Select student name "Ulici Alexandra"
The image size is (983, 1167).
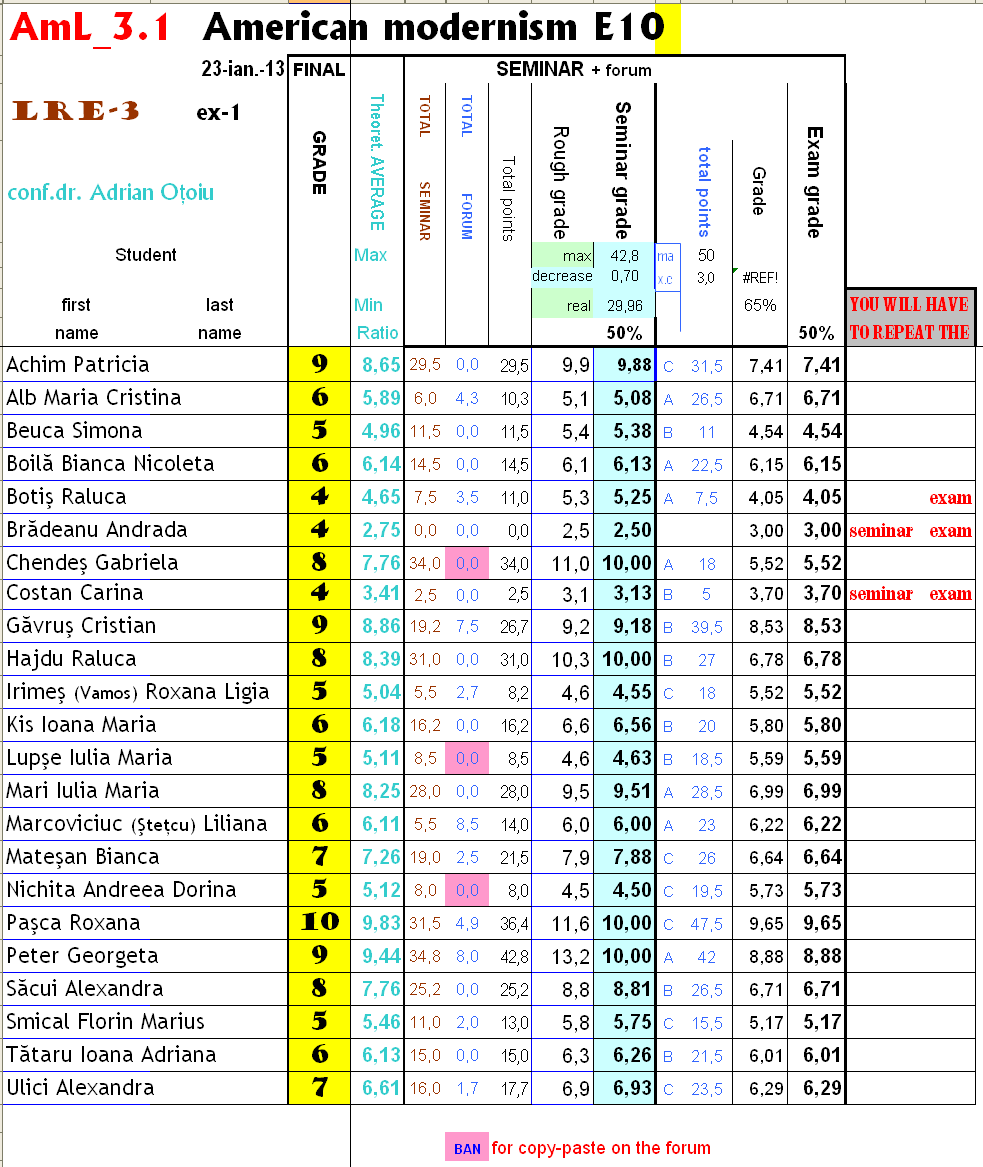tap(80, 1087)
